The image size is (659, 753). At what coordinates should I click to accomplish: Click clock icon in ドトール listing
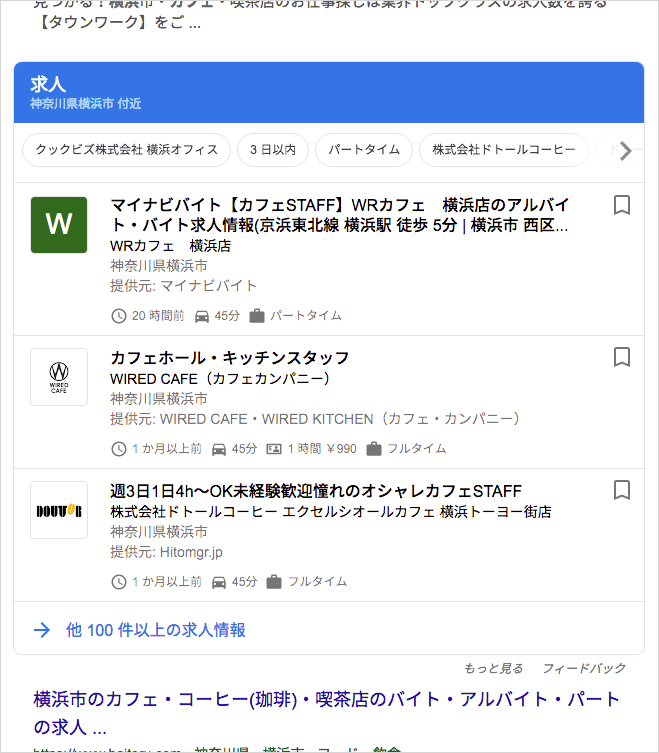click(x=119, y=582)
